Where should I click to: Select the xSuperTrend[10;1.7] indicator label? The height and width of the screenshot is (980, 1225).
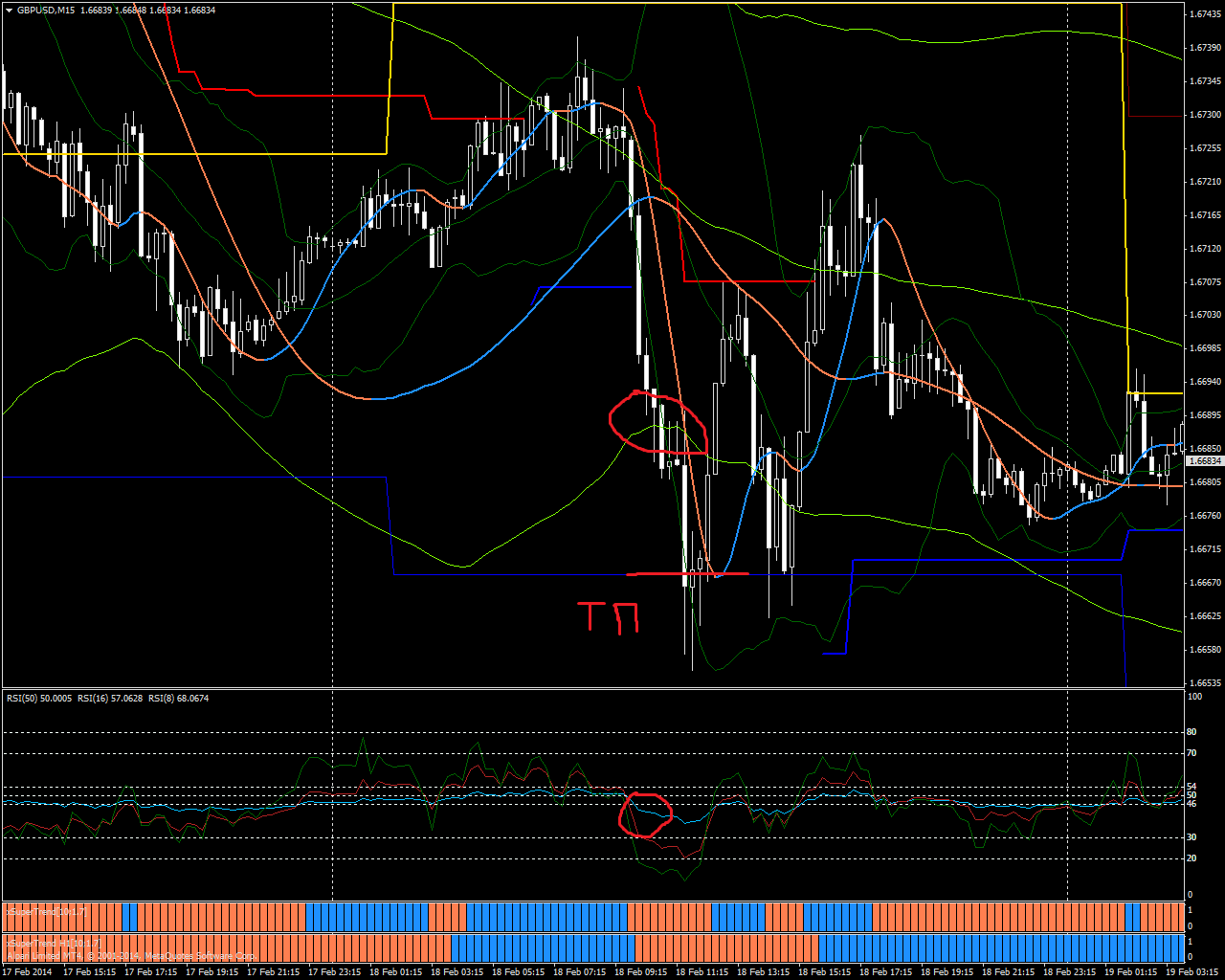pos(46,913)
